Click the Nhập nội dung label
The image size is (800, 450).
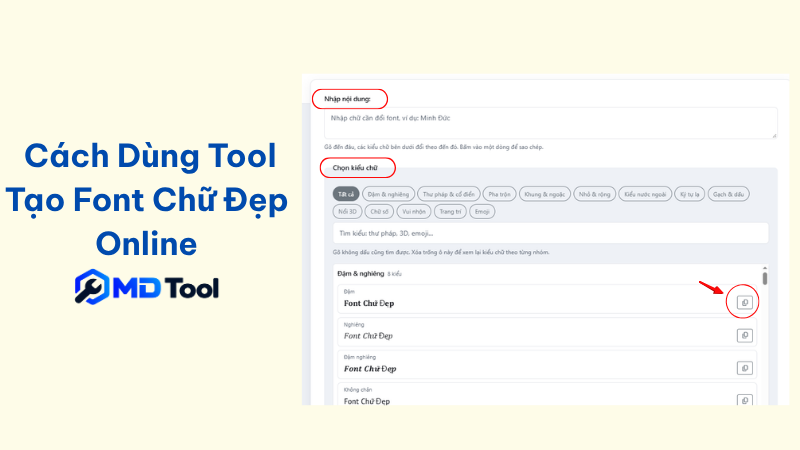tap(347, 99)
